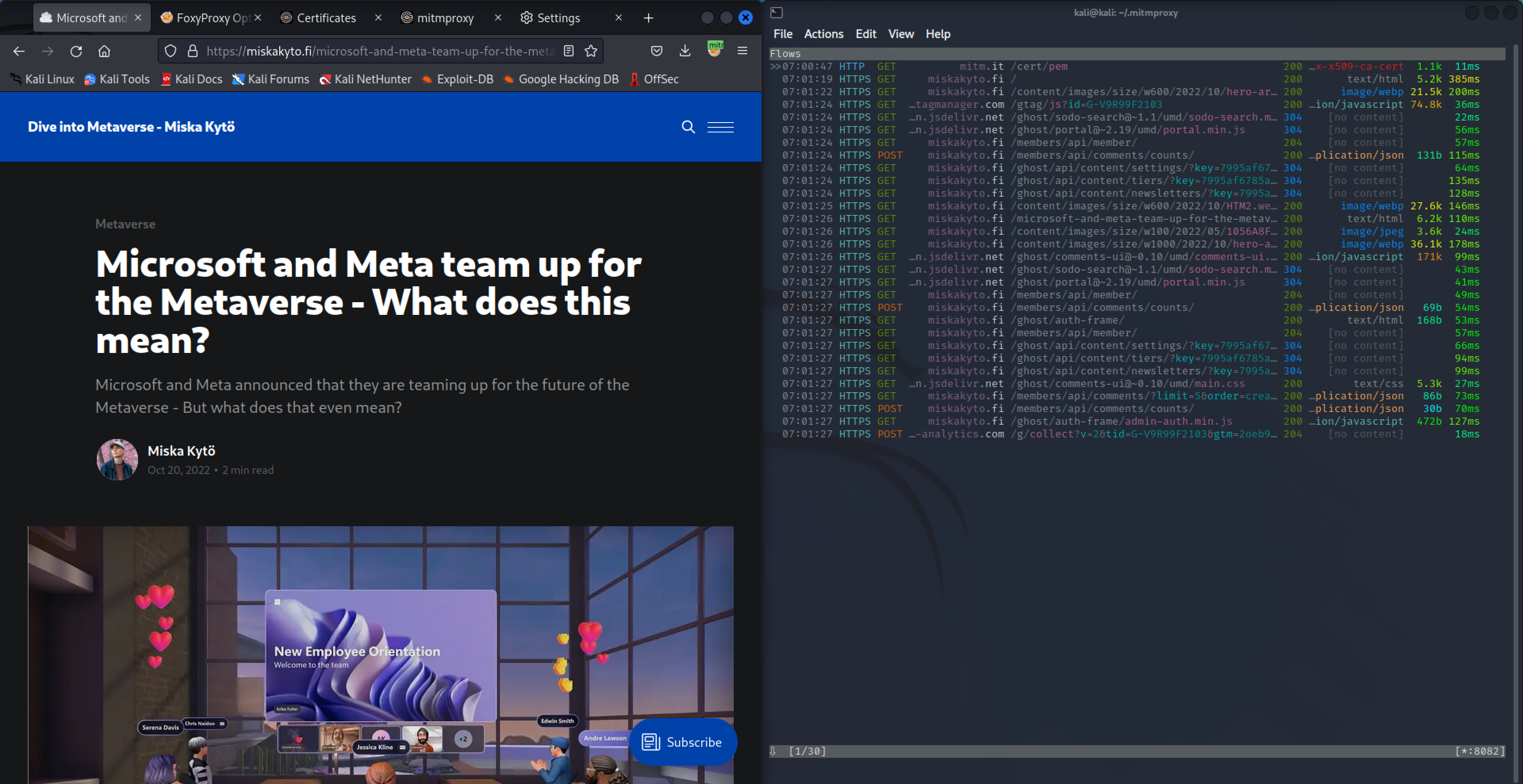Screen dimensions: 1523x784
Task: Open the Pocket save icon
Action: point(656,52)
